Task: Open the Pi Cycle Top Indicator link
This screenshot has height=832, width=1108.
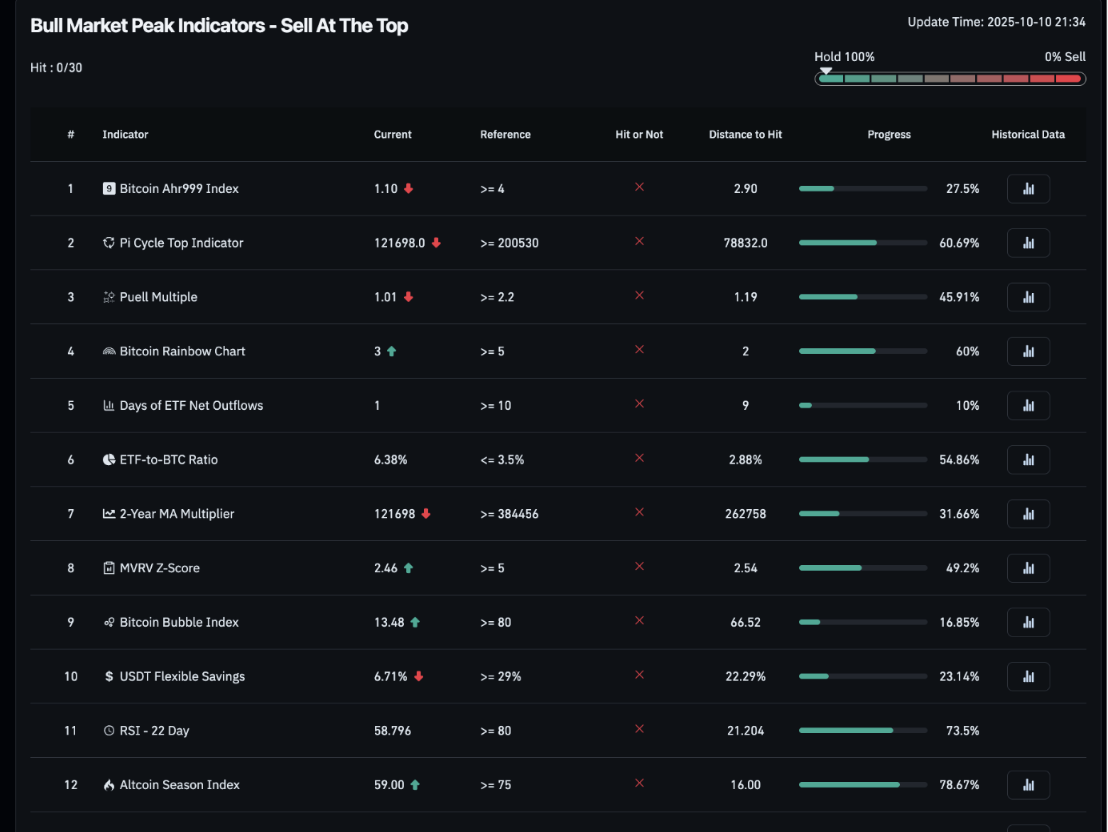Action: click(181, 243)
